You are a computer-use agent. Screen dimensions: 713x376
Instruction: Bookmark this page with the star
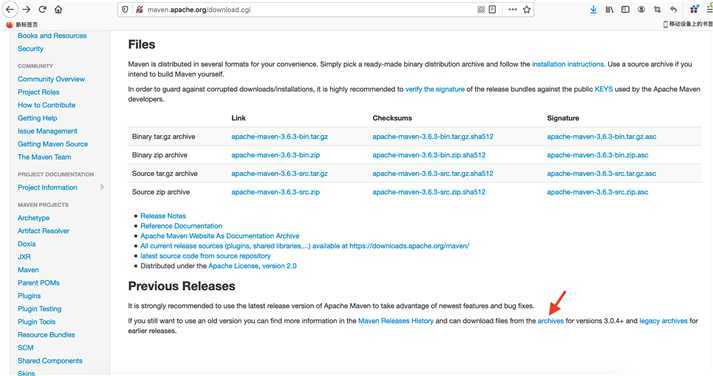527,10
